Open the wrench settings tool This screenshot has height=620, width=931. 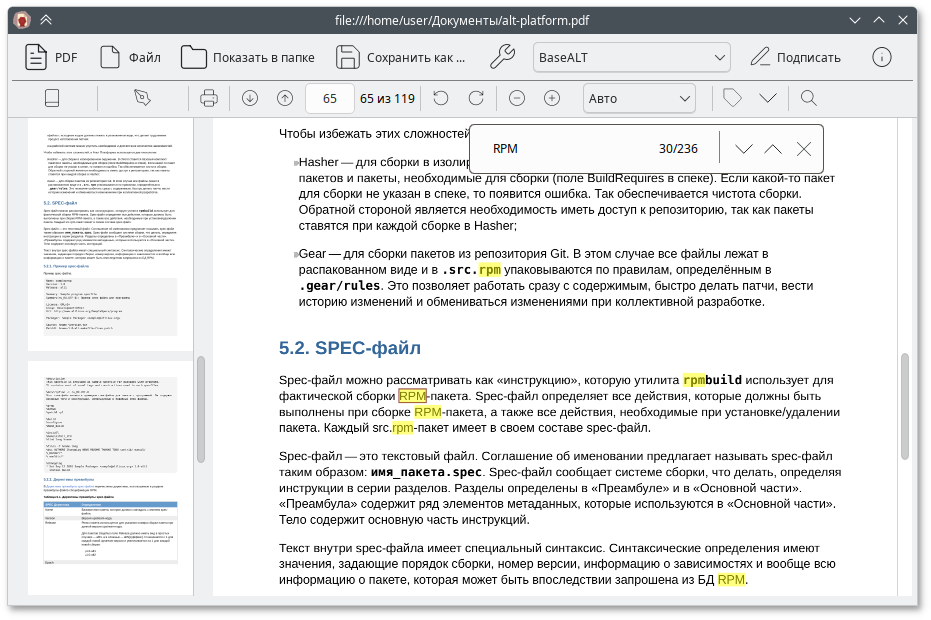coord(502,57)
